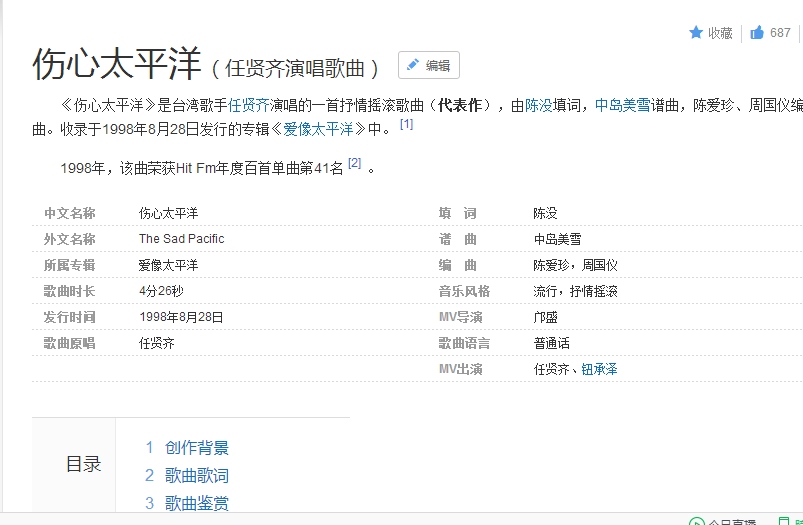Image resolution: width=803 pixels, height=525 pixels.
Task: Click the 中文名称 field label
Action: click(x=69, y=213)
